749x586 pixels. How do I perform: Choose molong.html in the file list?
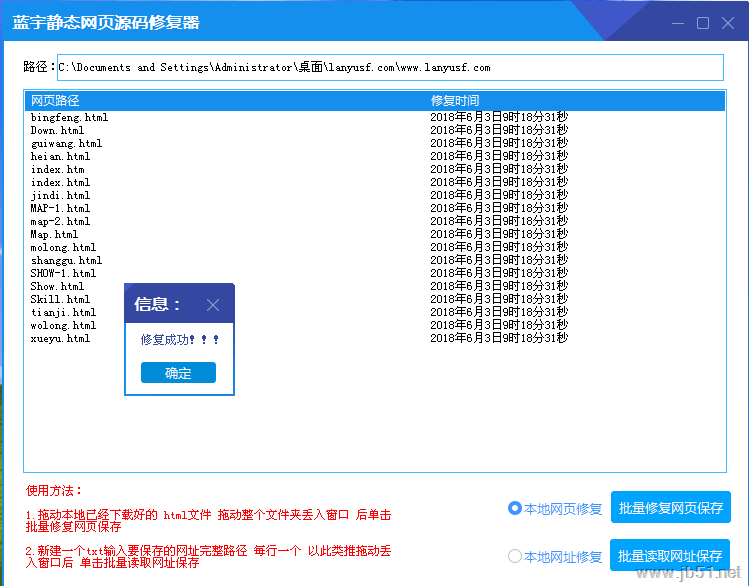(x=63, y=248)
